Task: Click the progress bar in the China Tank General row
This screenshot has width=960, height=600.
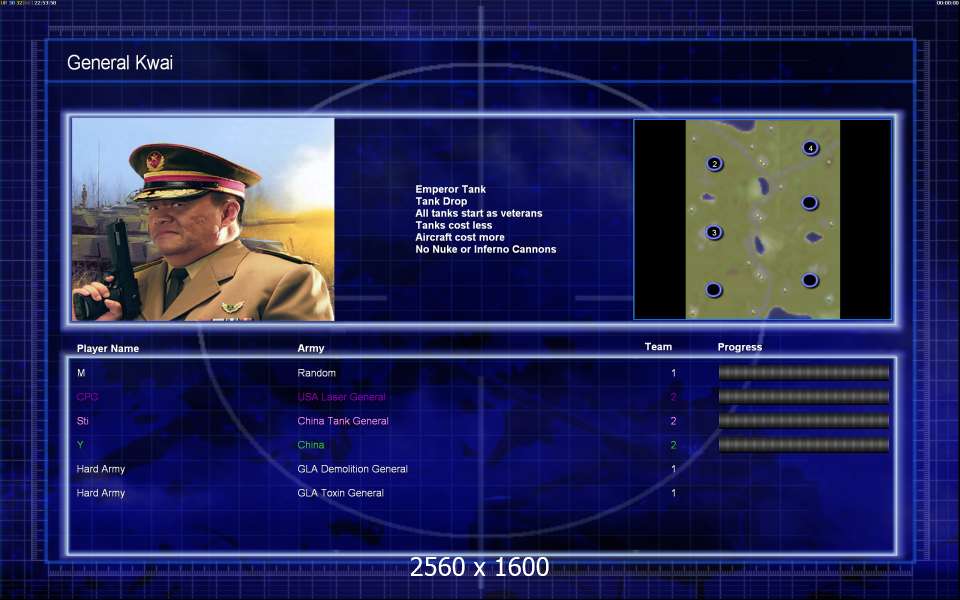Action: tap(803, 421)
